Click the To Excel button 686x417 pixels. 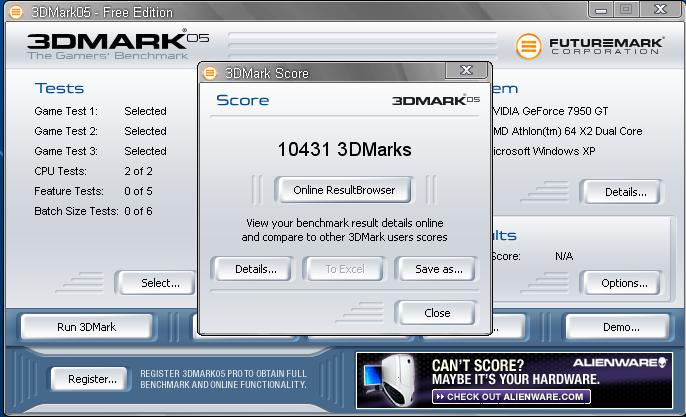pyautogui.click(x=344, y=269)
